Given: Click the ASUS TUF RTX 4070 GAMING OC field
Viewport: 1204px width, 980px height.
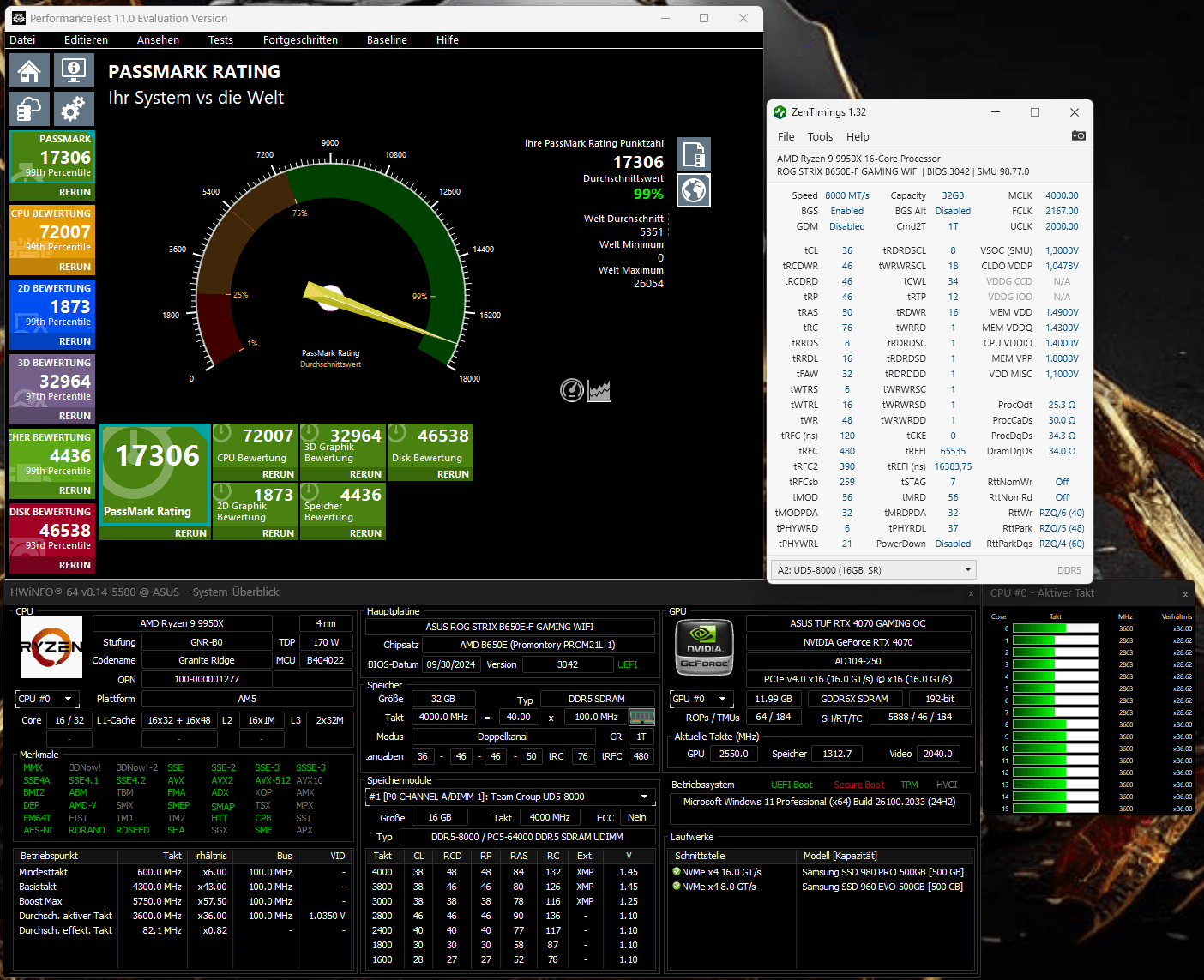Looking at the screenshot, I should [x=858, y=623].
